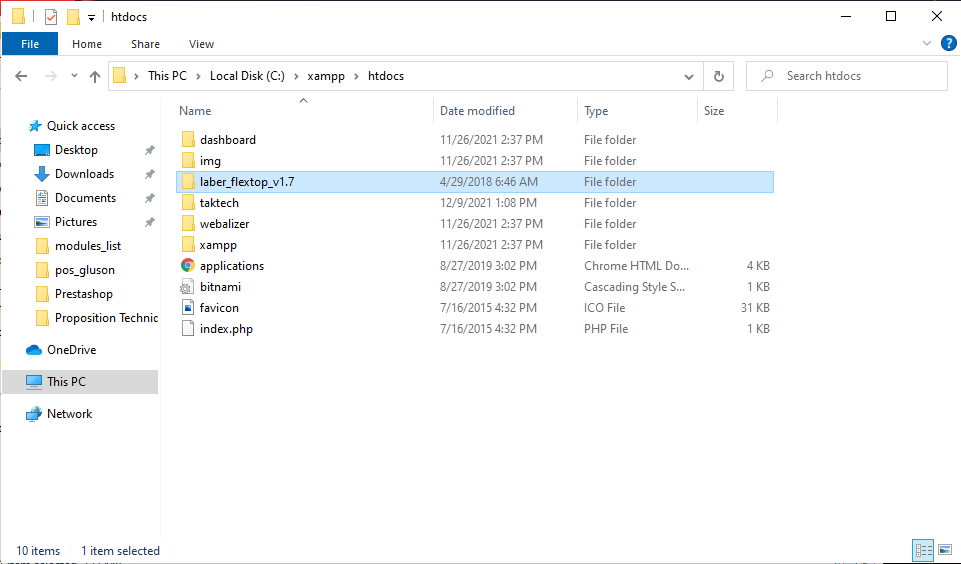
Task: Select the dashboard folder
Action: tap(228, 140)
